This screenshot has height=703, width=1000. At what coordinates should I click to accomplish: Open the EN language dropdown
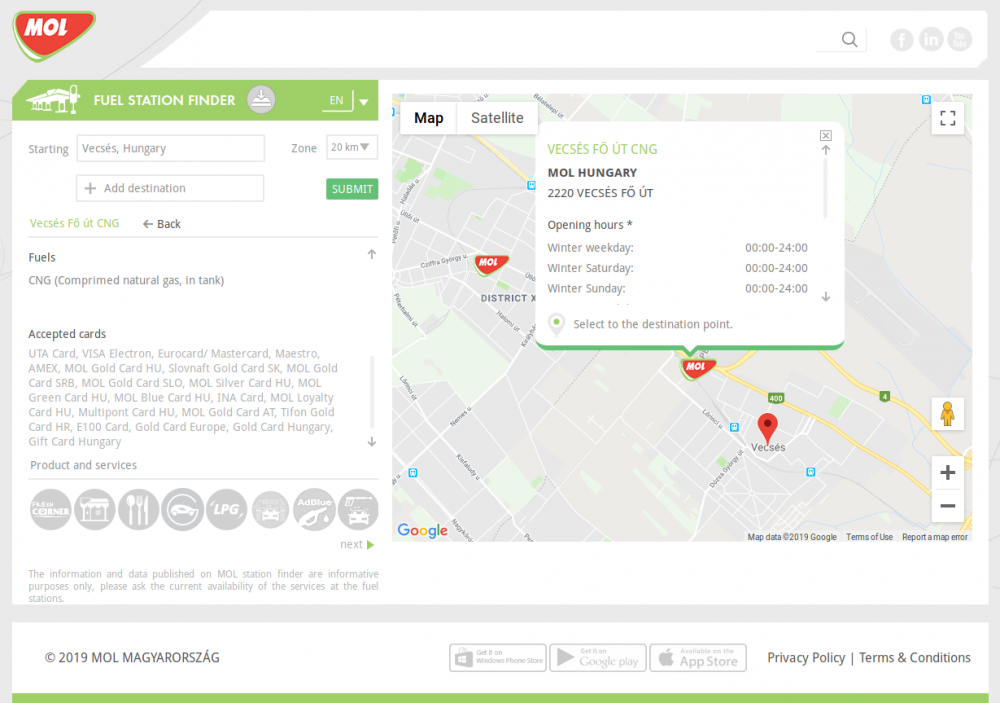coord(345,100)
